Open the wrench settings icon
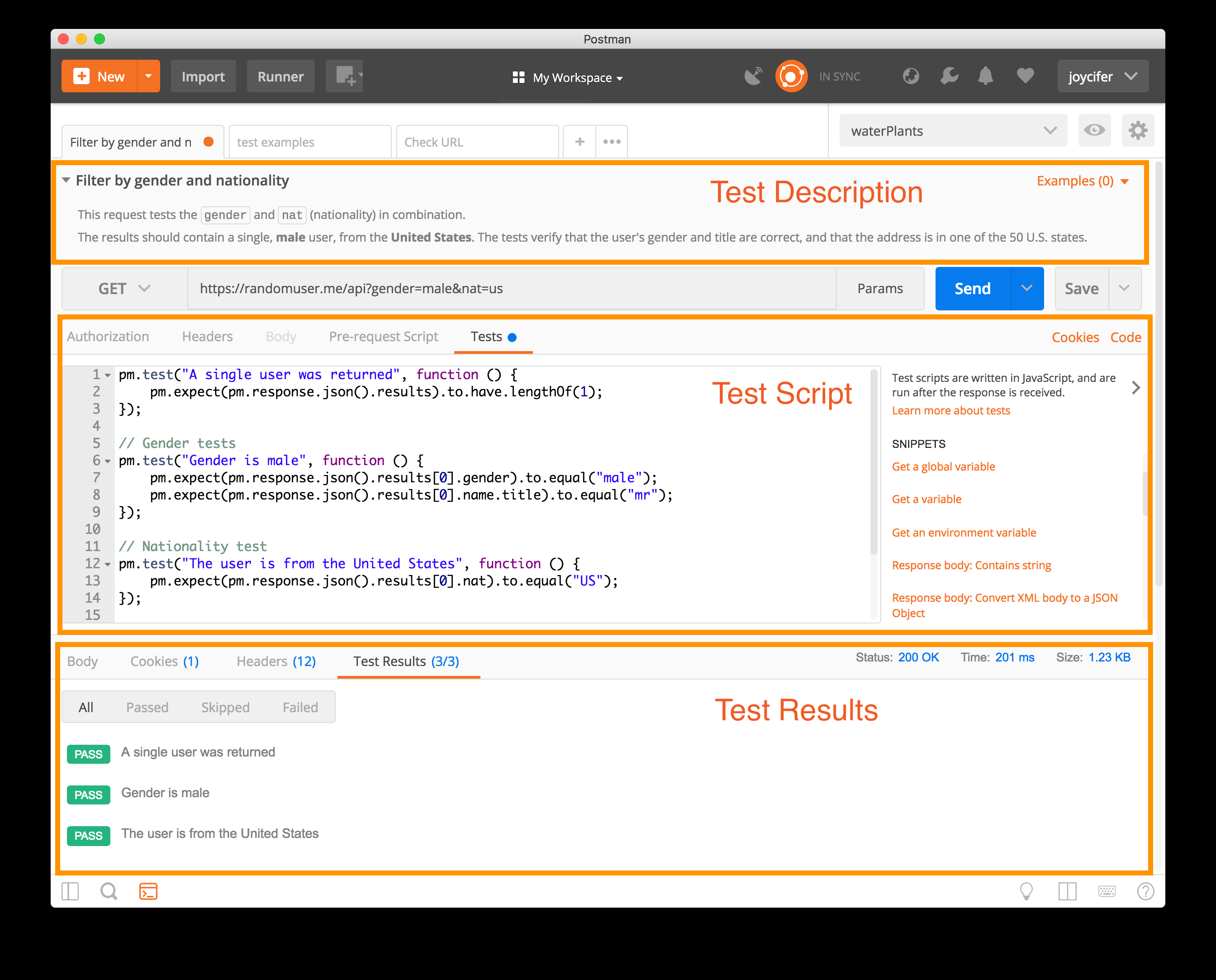The height and width of the screenshot is (980, 1216). pyautogui.click(x=949, y=76)
